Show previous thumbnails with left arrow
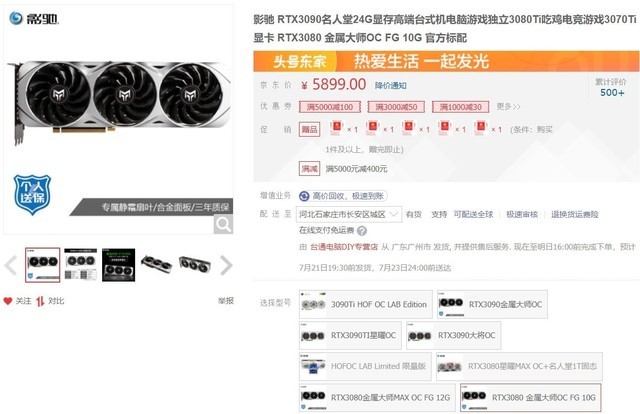This screenshot has width=640, height=414. point(11,265)
